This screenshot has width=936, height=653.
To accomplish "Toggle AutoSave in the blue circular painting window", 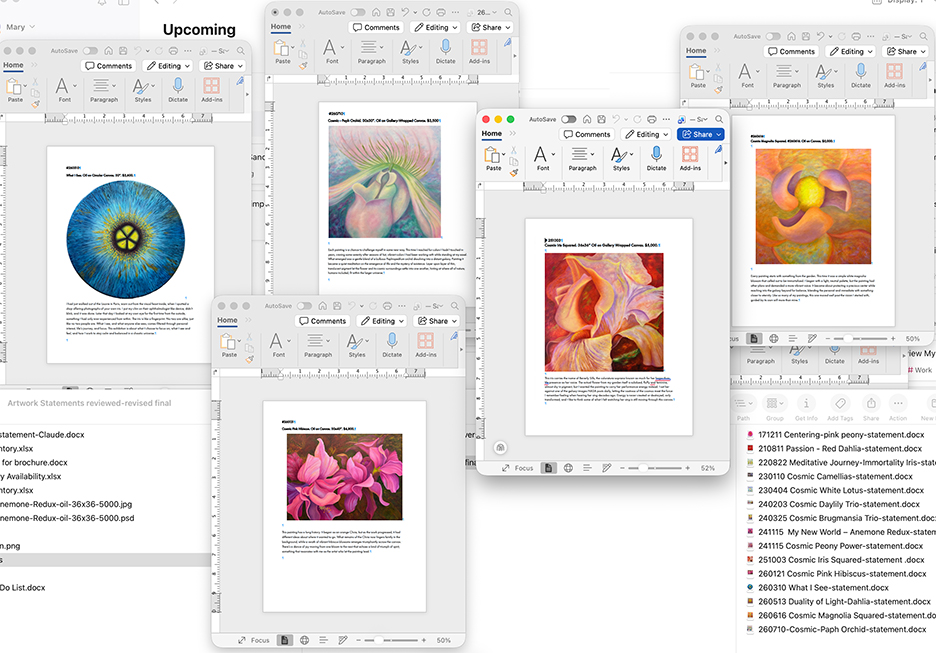I will coord(90,51).
